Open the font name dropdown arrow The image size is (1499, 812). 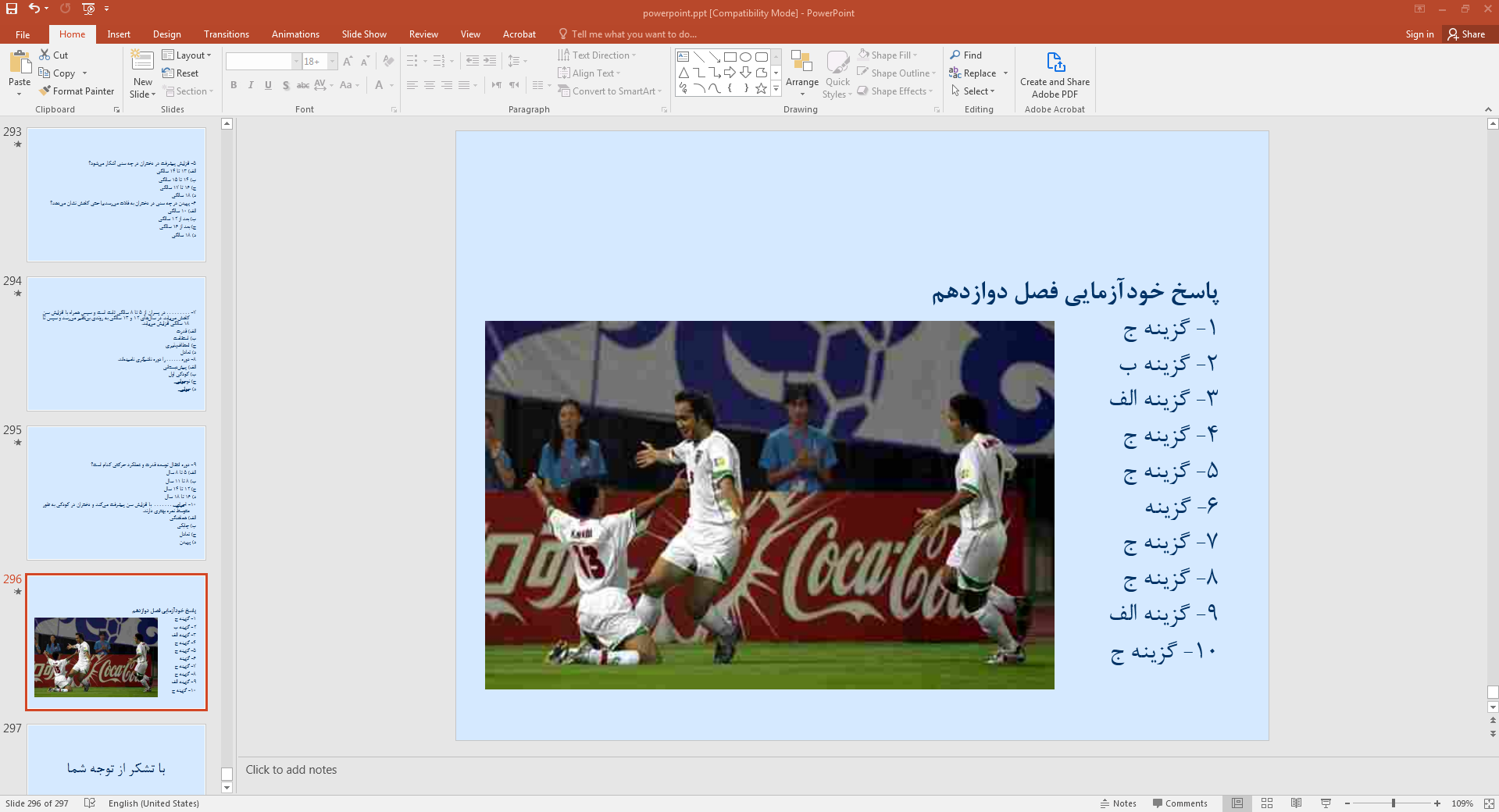[x=297, y=61]
